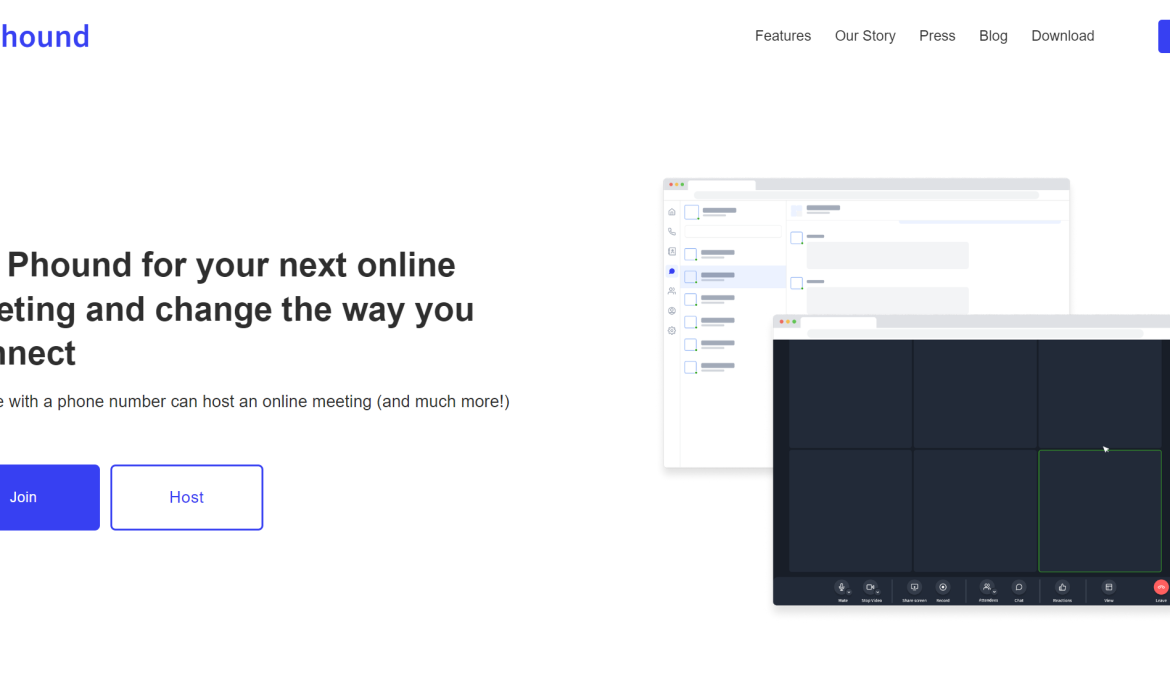Screen dimensions: 1170x694
Task: Expand the arrow next to Mute
Action: 850,592
